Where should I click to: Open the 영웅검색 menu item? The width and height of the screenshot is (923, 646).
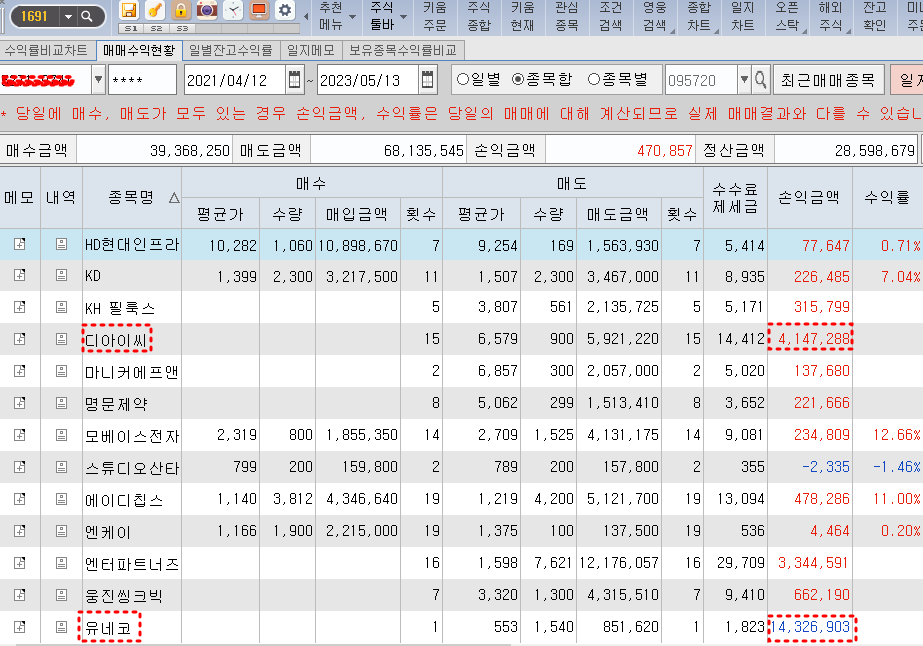coord(655,16)
